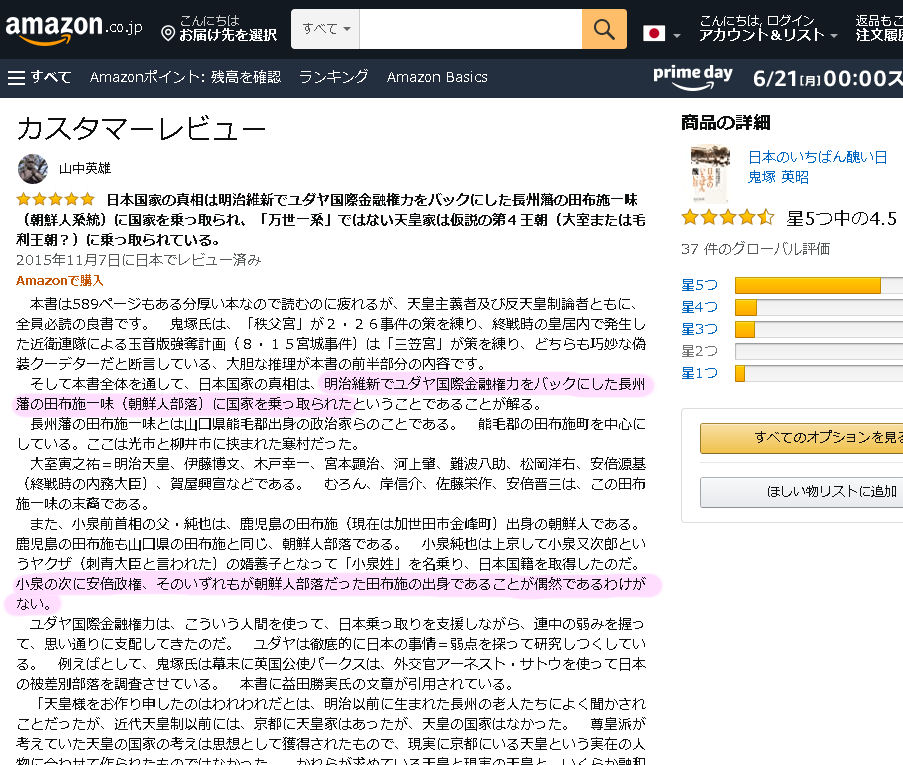Open review title starting 日本国家の真相は
This screenshot has height=765, width=903.
(x=331, y=219)
